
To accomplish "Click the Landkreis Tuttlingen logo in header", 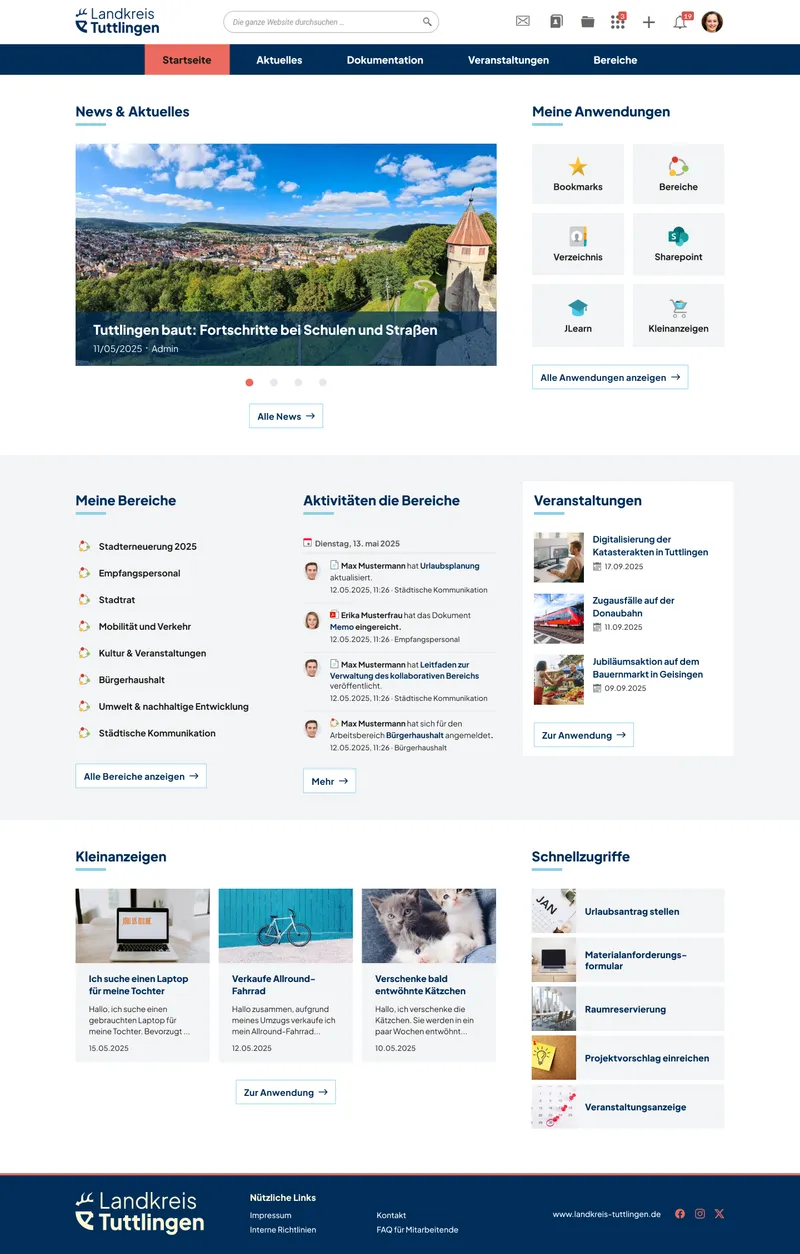I will click(117, 21).
